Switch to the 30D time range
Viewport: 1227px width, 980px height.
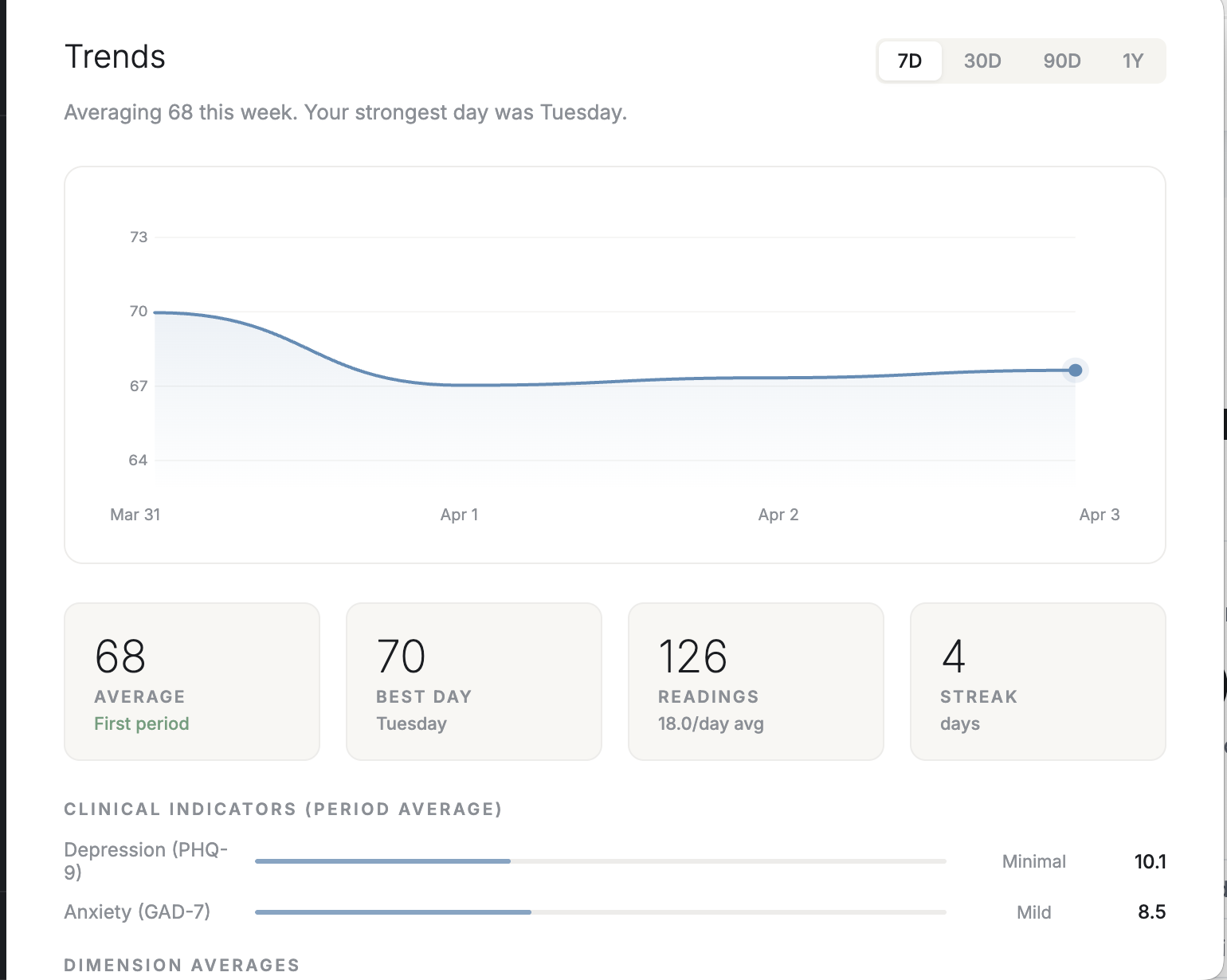click(983, 61)
